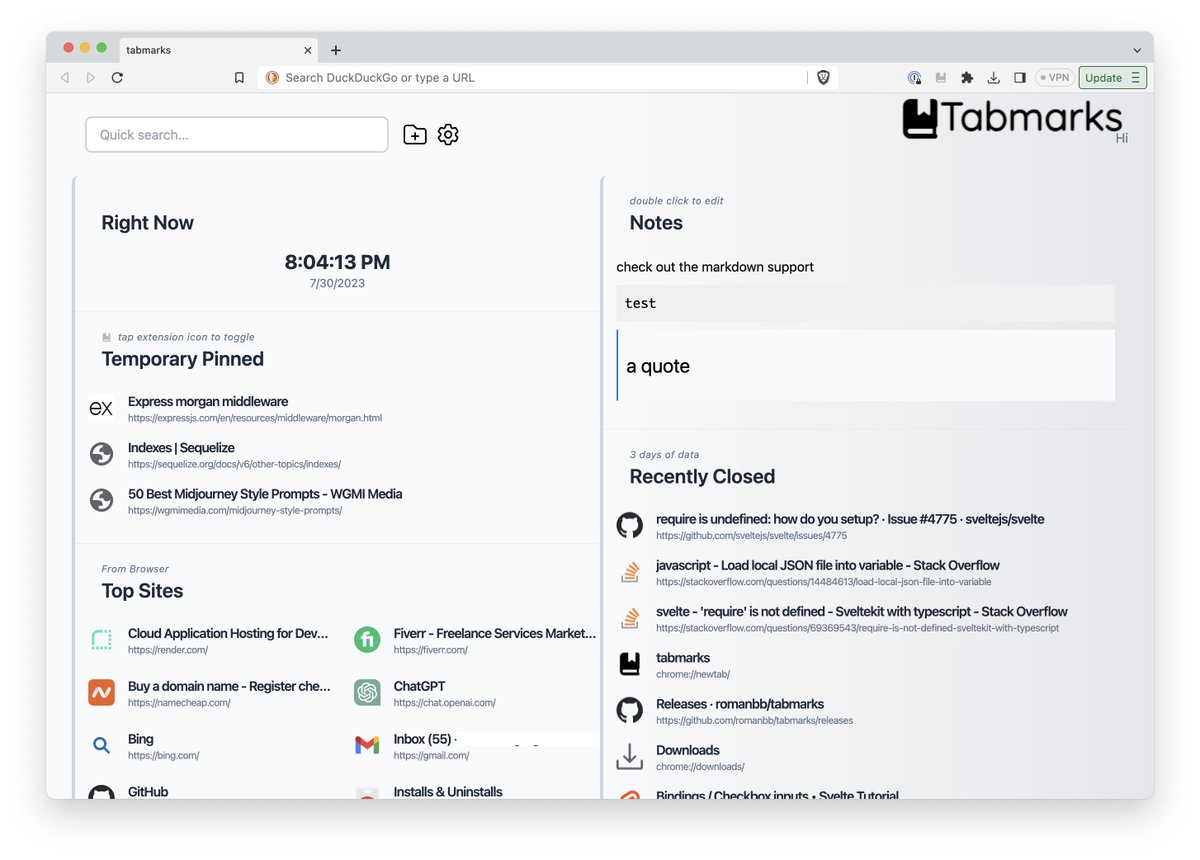Click the Render favicon in Top Sites
Viewport: 1200px width, 860px height.
point(101,640)
